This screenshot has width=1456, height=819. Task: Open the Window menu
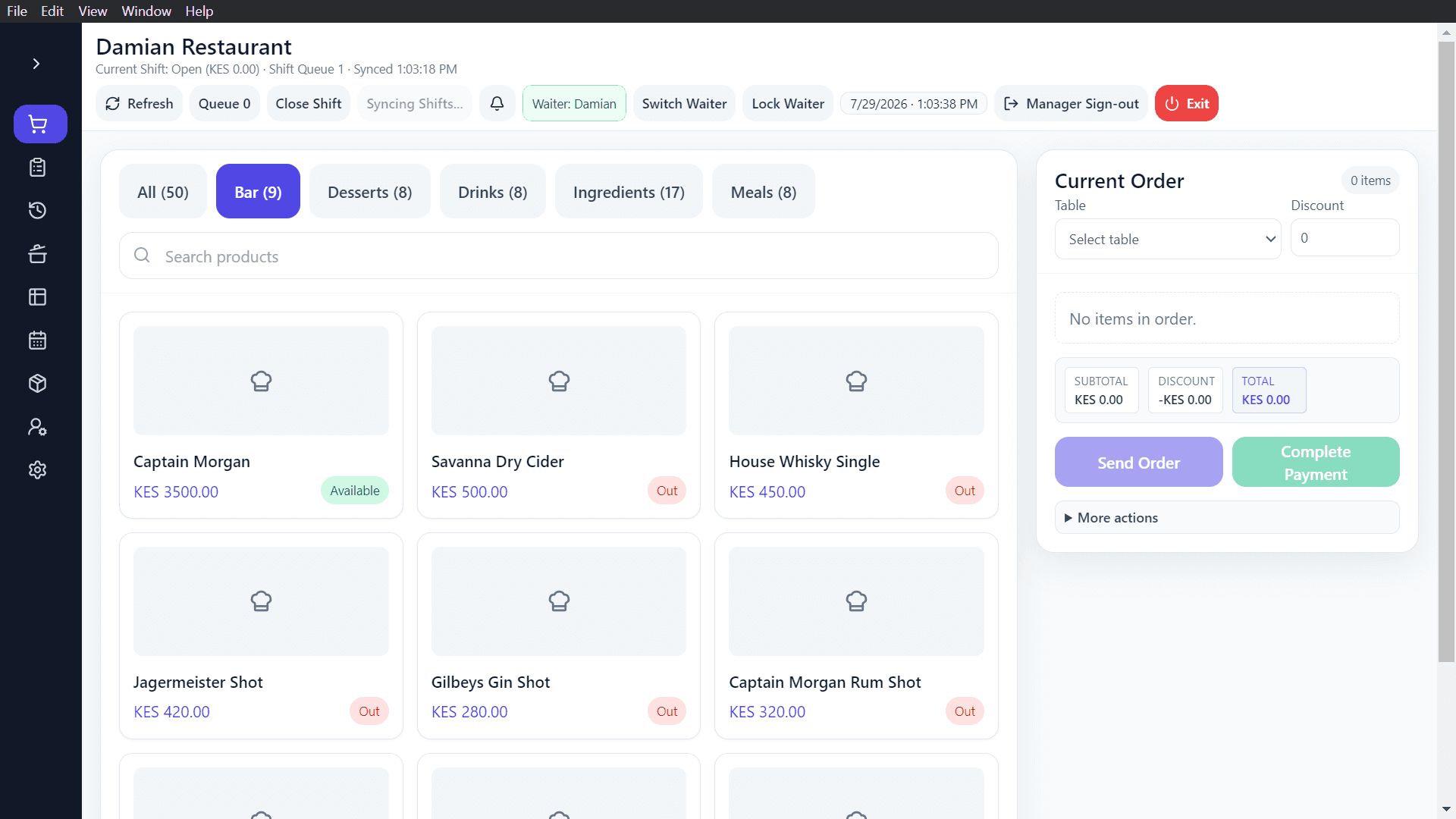146,11
